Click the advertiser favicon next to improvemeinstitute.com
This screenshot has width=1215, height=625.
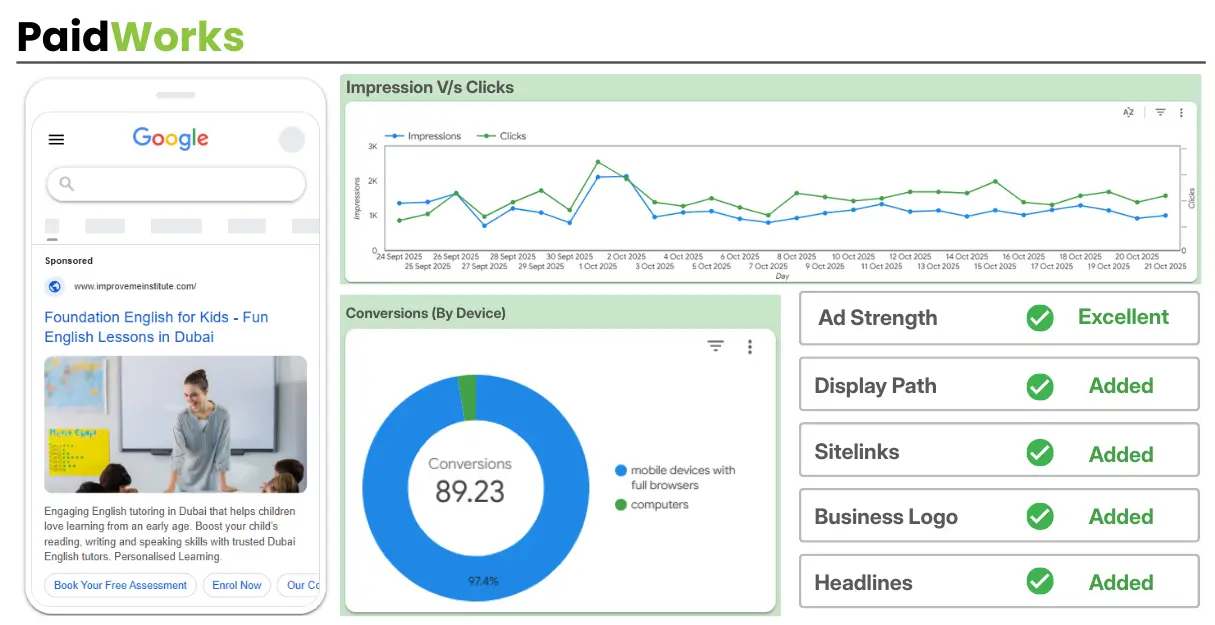coord(54,287)
